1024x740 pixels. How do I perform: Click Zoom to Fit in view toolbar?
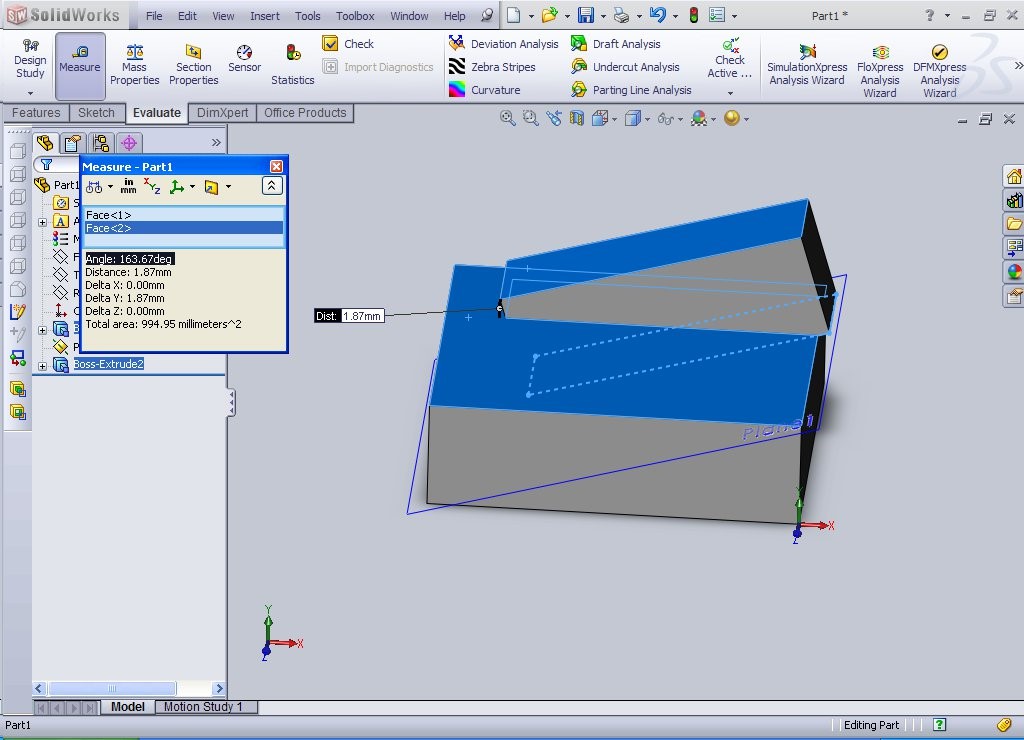click(x=507, y=118)
